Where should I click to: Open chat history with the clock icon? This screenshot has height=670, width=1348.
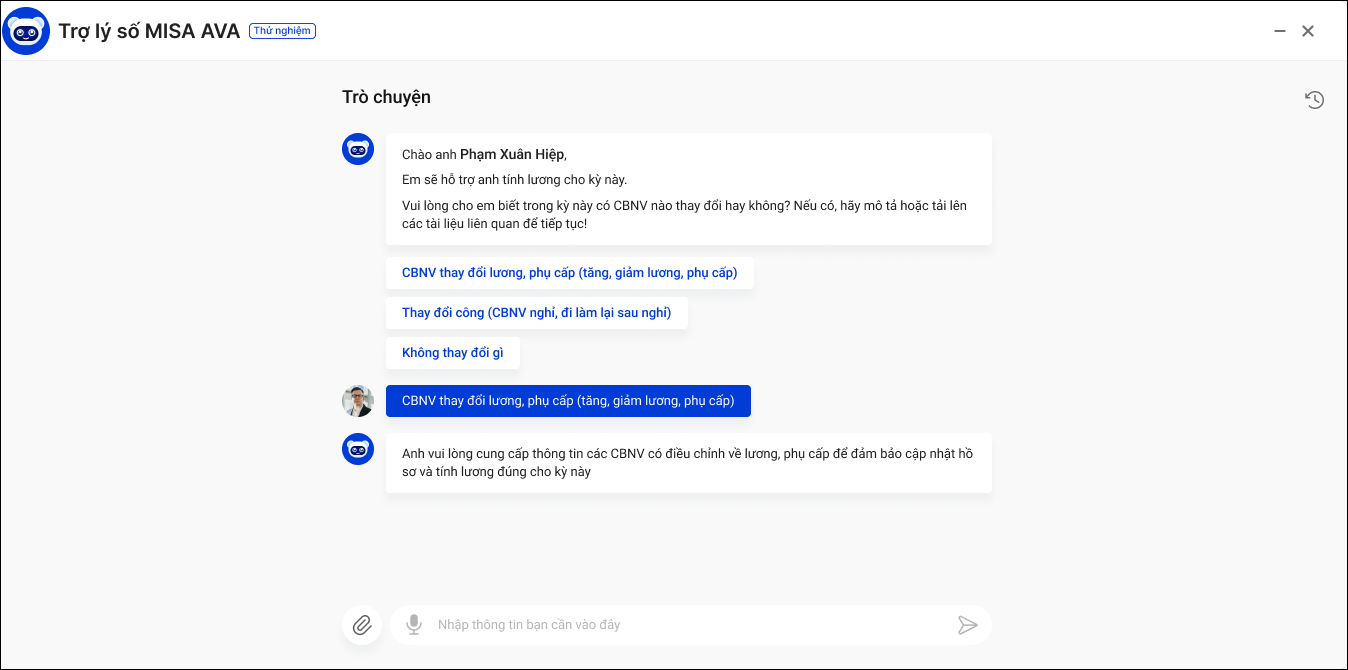point(1314,99)
